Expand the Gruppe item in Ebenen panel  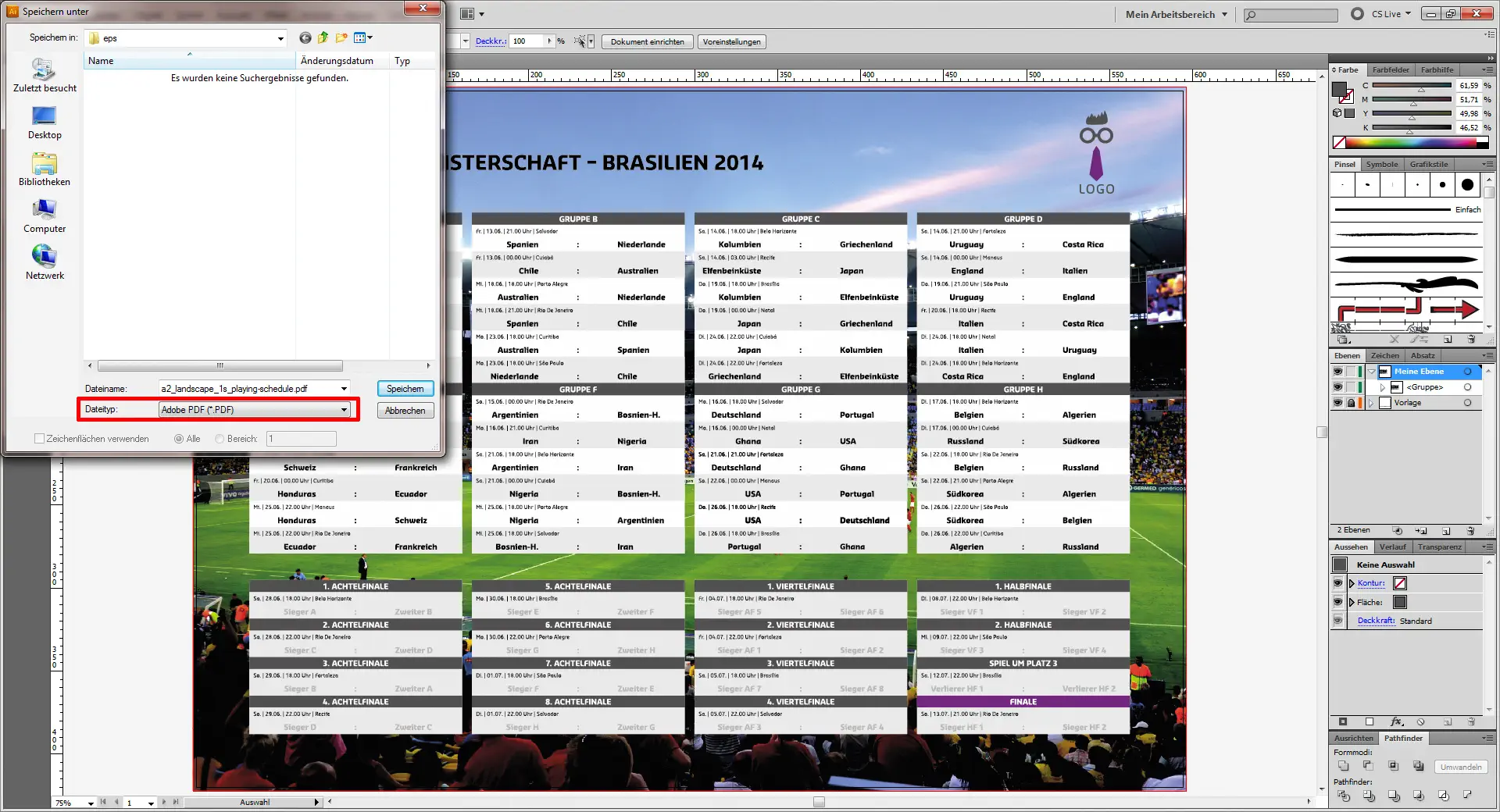[x=1383, y=387]
